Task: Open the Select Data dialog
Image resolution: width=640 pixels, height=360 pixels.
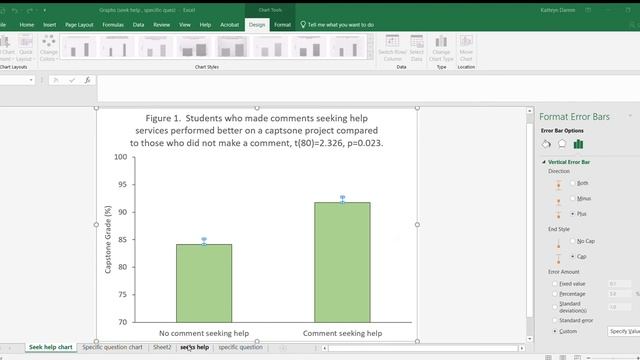Action: (416, 48)
